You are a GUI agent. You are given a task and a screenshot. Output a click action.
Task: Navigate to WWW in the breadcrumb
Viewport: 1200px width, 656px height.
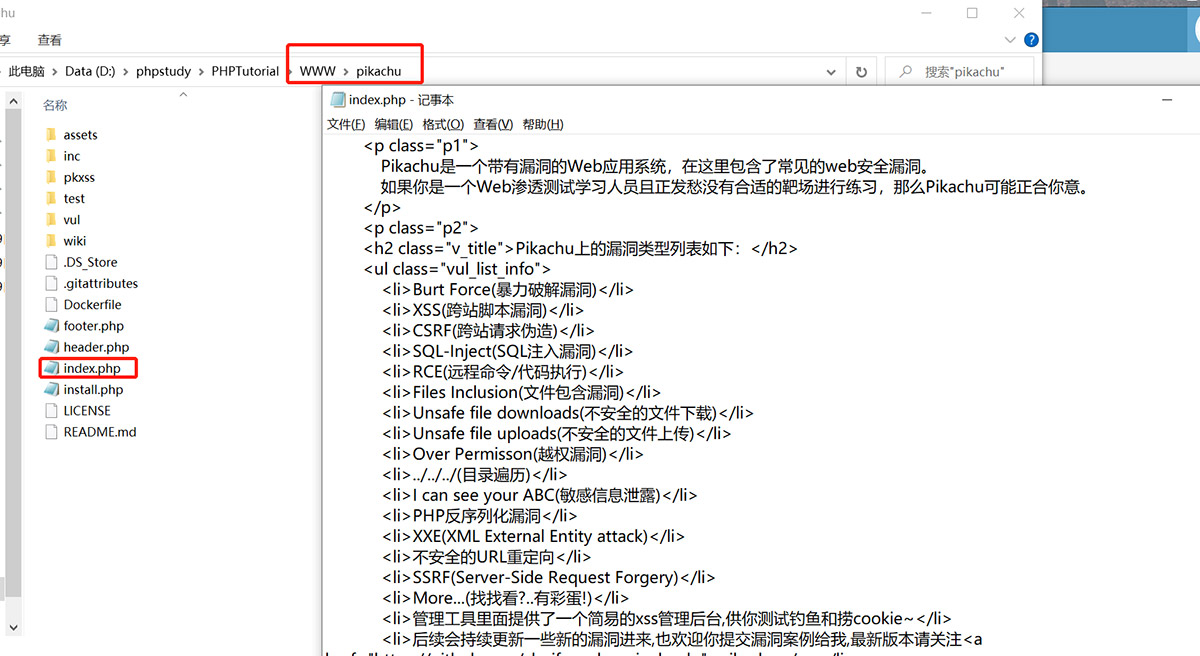click(x=318, y=72)
